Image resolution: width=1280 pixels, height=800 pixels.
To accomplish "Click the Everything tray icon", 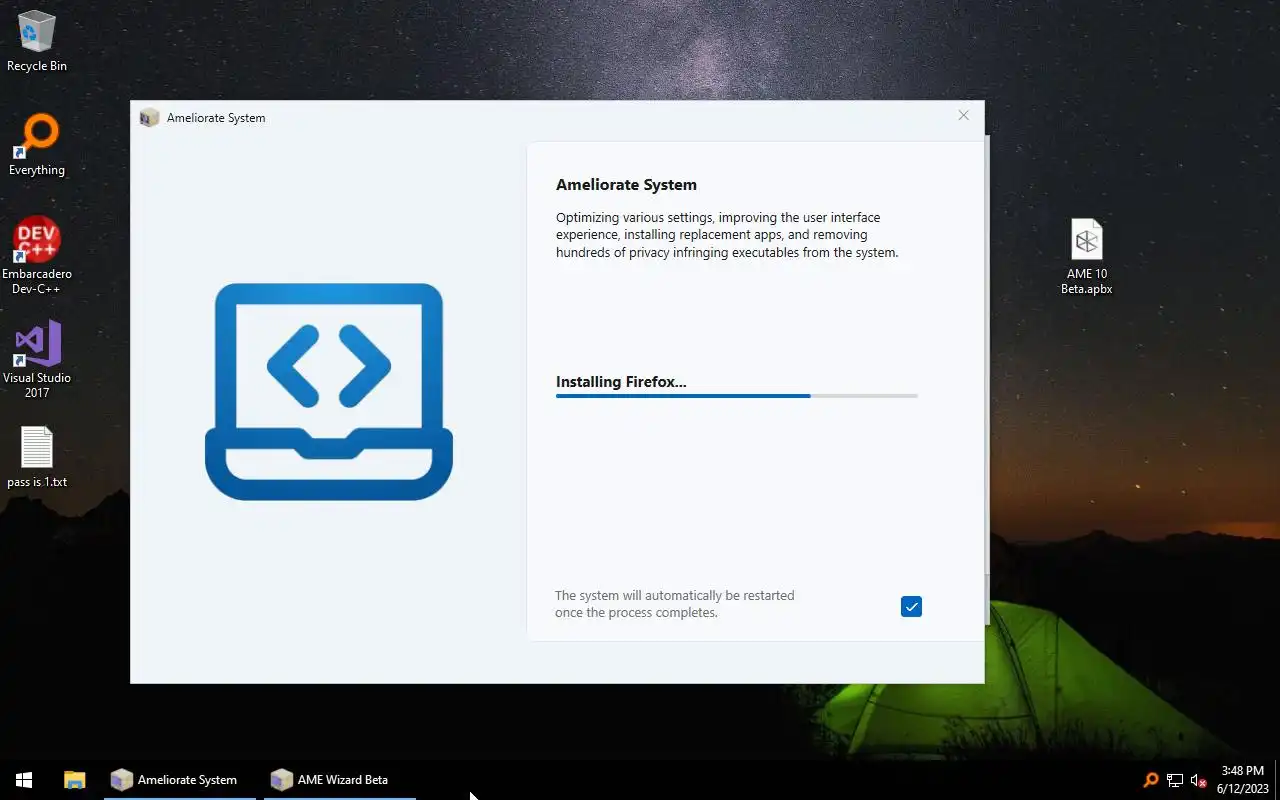I will [x=1150, y=780].
